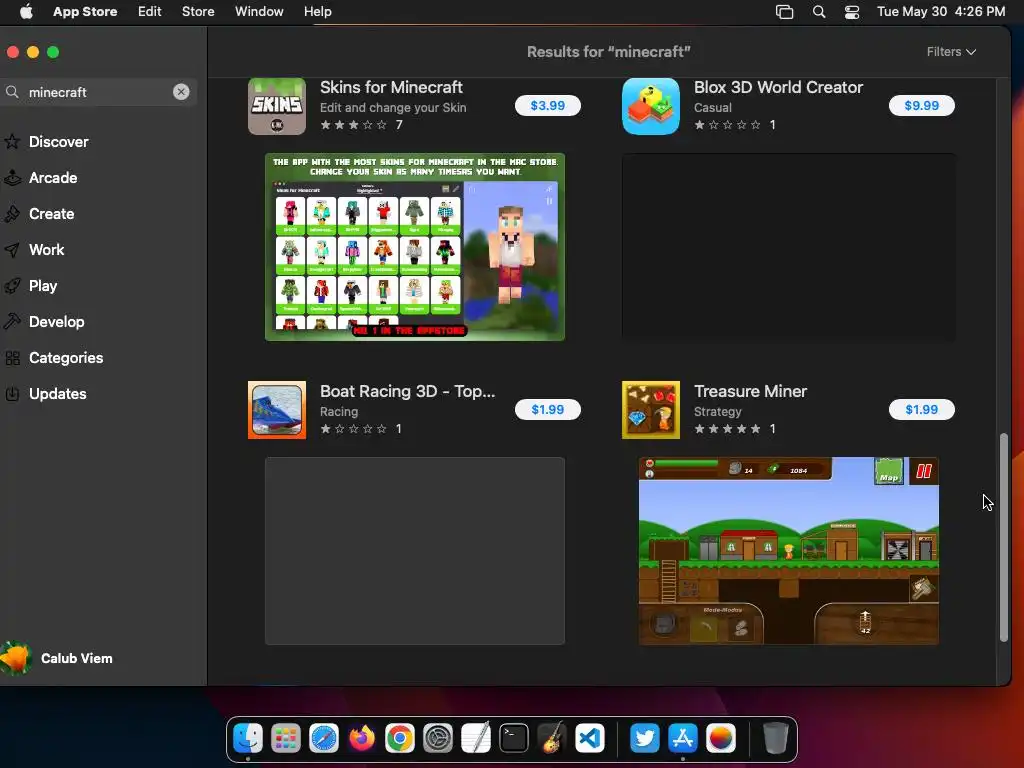Open Terminal from the dock
This screenshot has height=768, width=1024.
coord(514,739)
